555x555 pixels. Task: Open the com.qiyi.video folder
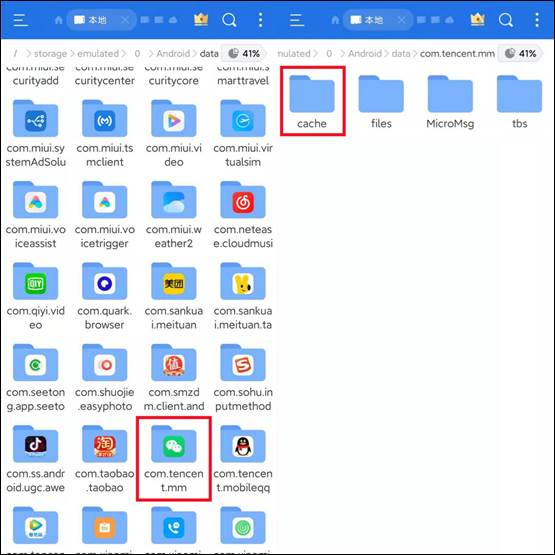(35, 296)
